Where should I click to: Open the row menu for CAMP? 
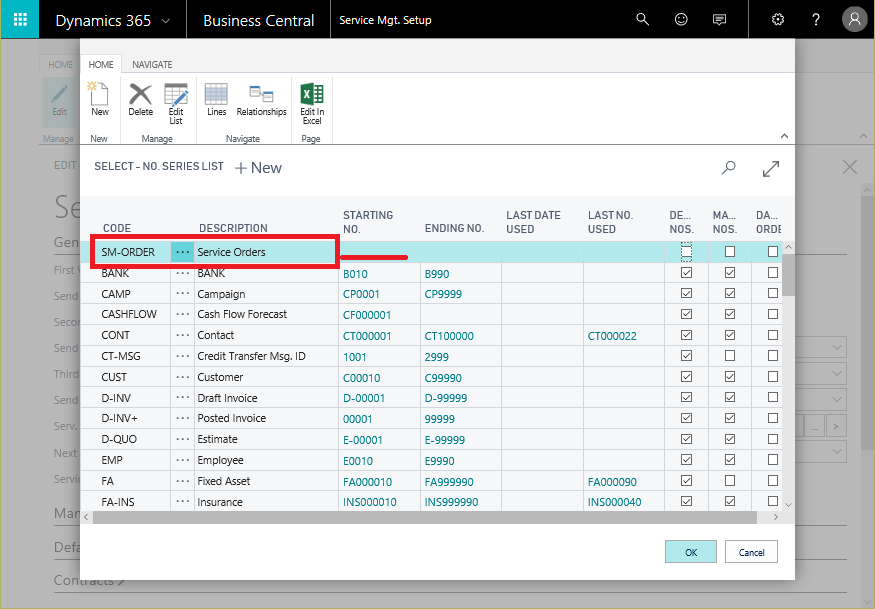coord(182,294)
